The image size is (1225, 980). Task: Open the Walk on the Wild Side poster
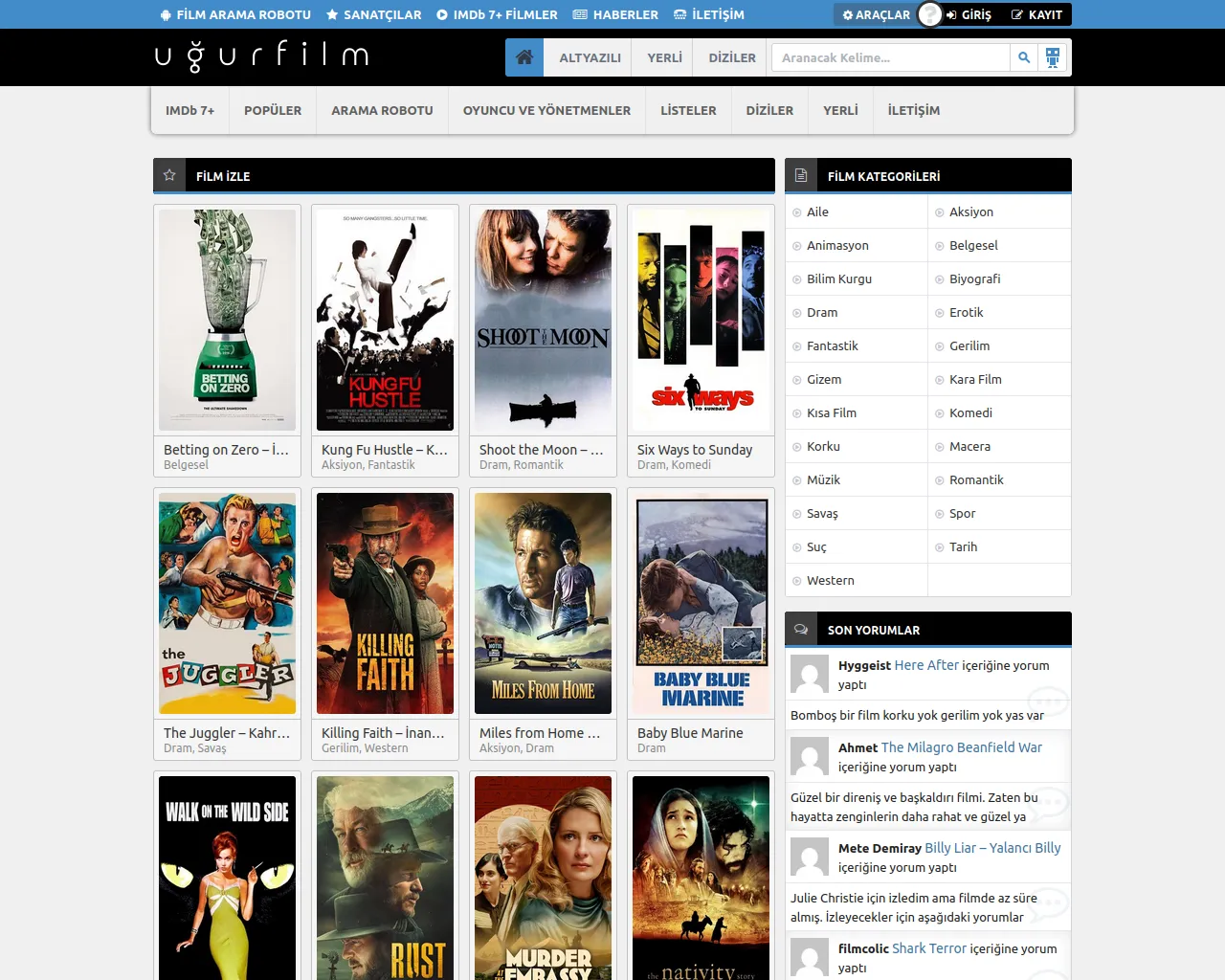pos(227,878)
